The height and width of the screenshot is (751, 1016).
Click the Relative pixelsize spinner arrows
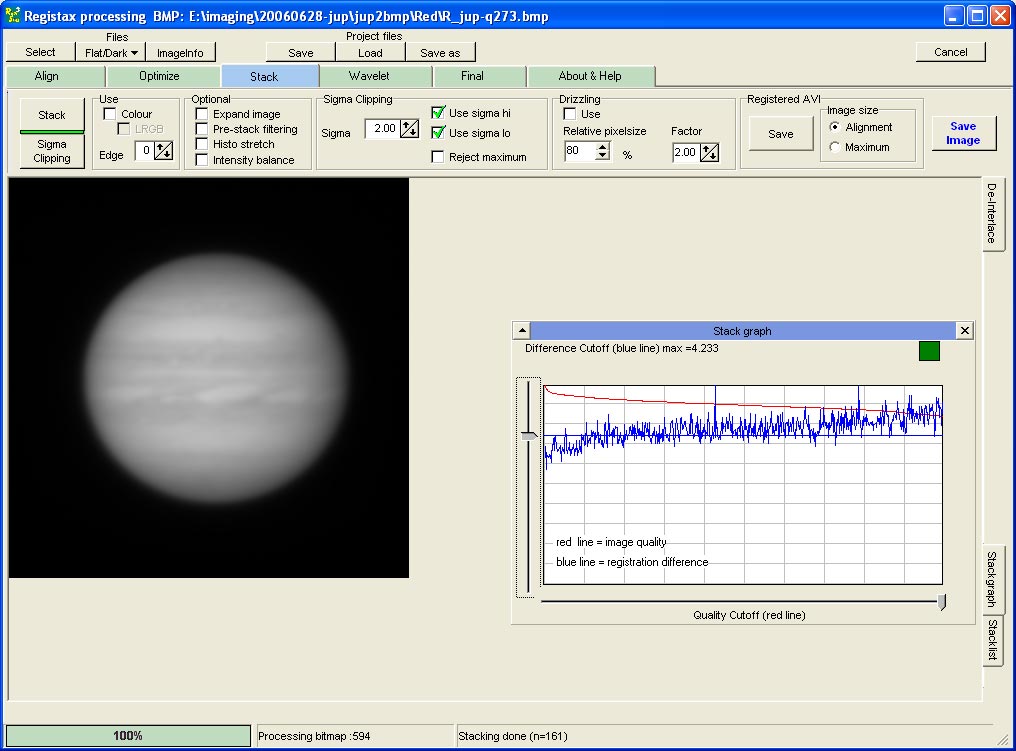click(603, 151)
